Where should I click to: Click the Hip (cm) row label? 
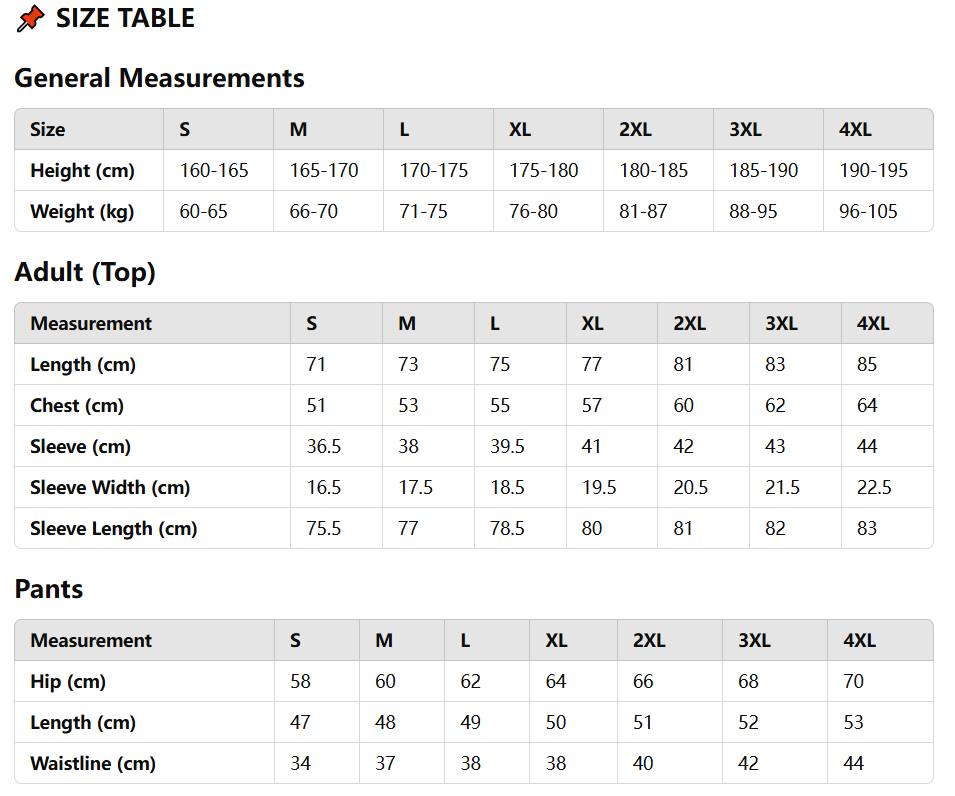(68, 682)
